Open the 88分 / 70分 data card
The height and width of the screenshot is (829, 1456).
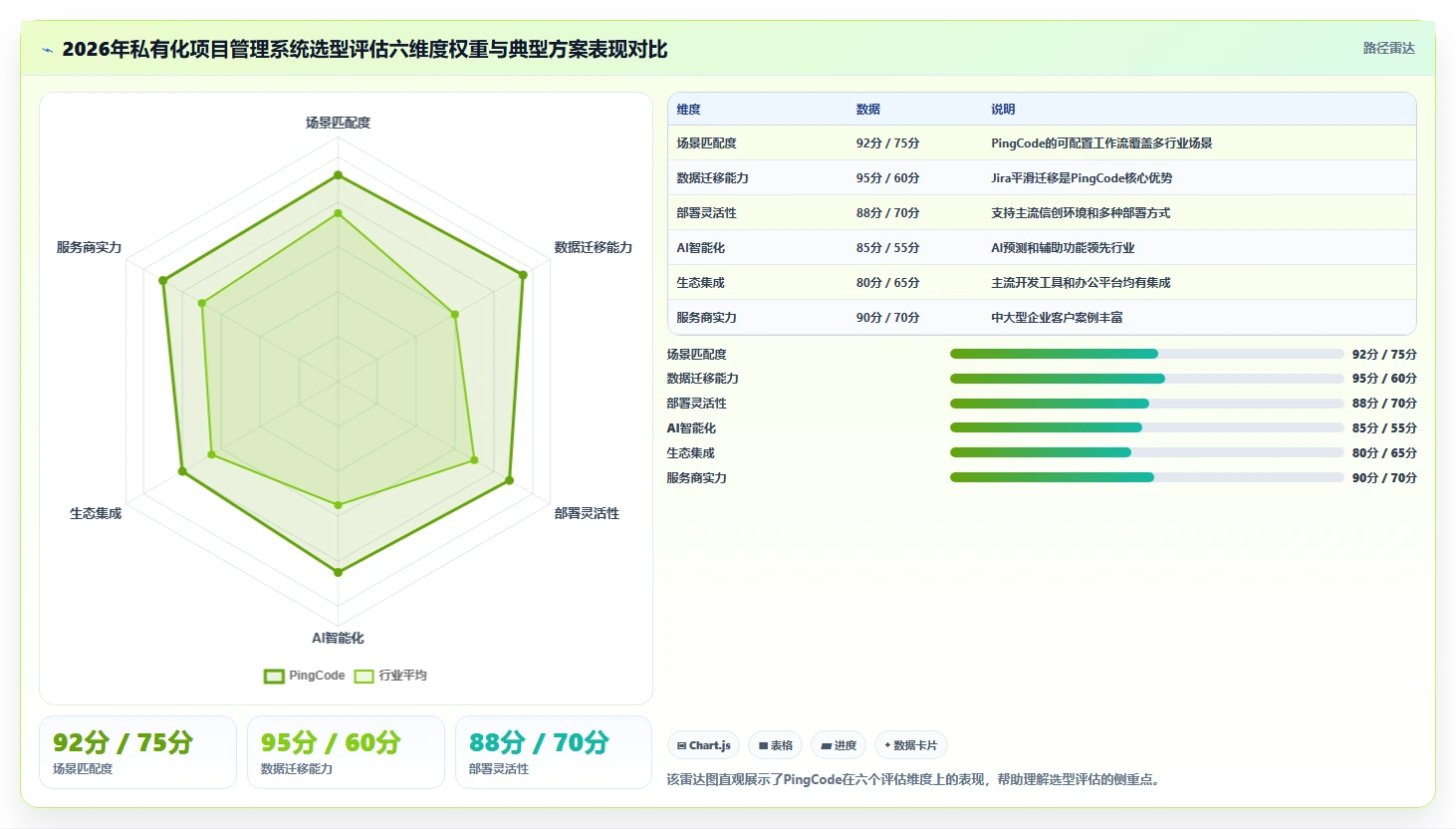(x=554, y=752)
